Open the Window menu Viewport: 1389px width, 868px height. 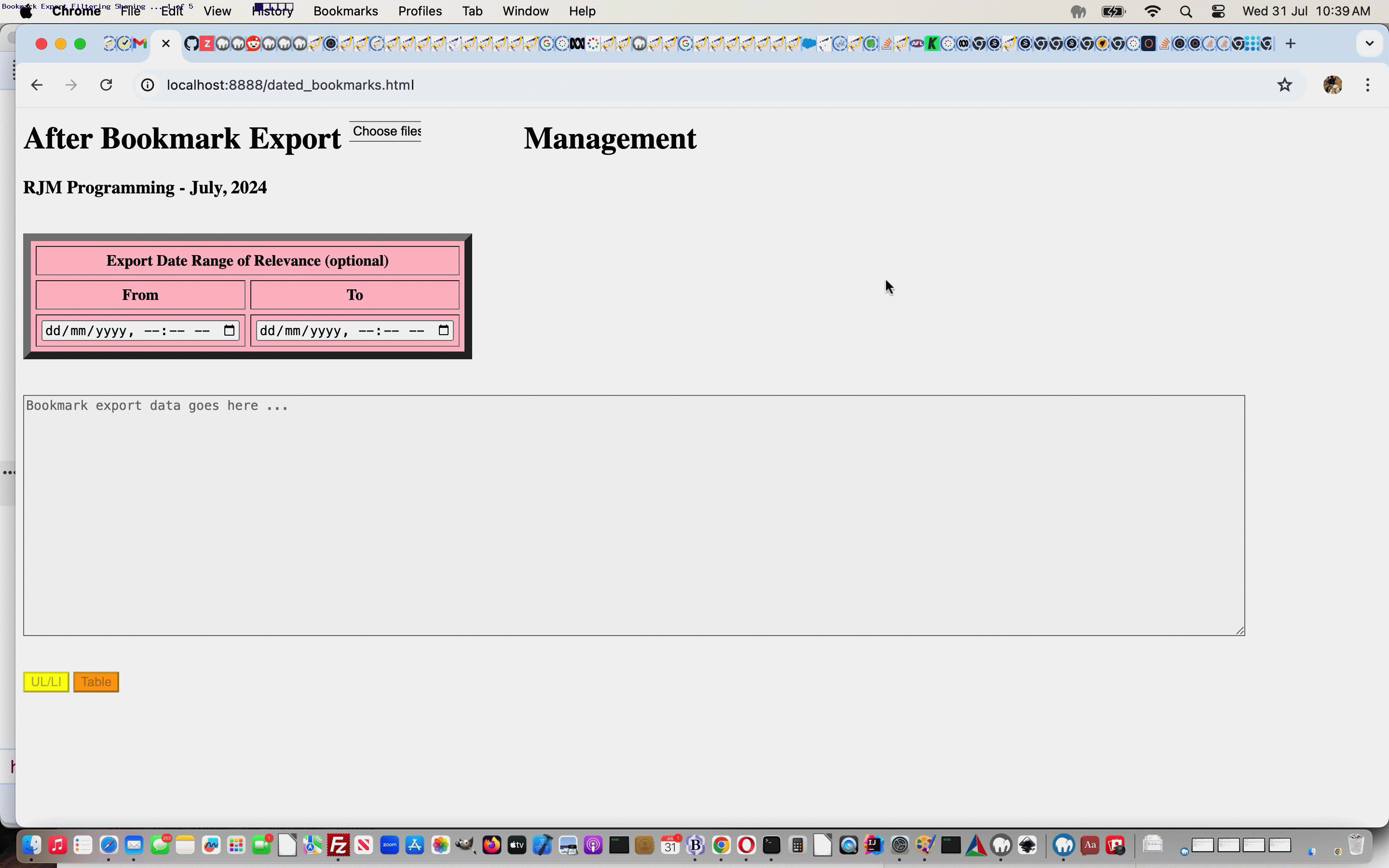[526, 12]
